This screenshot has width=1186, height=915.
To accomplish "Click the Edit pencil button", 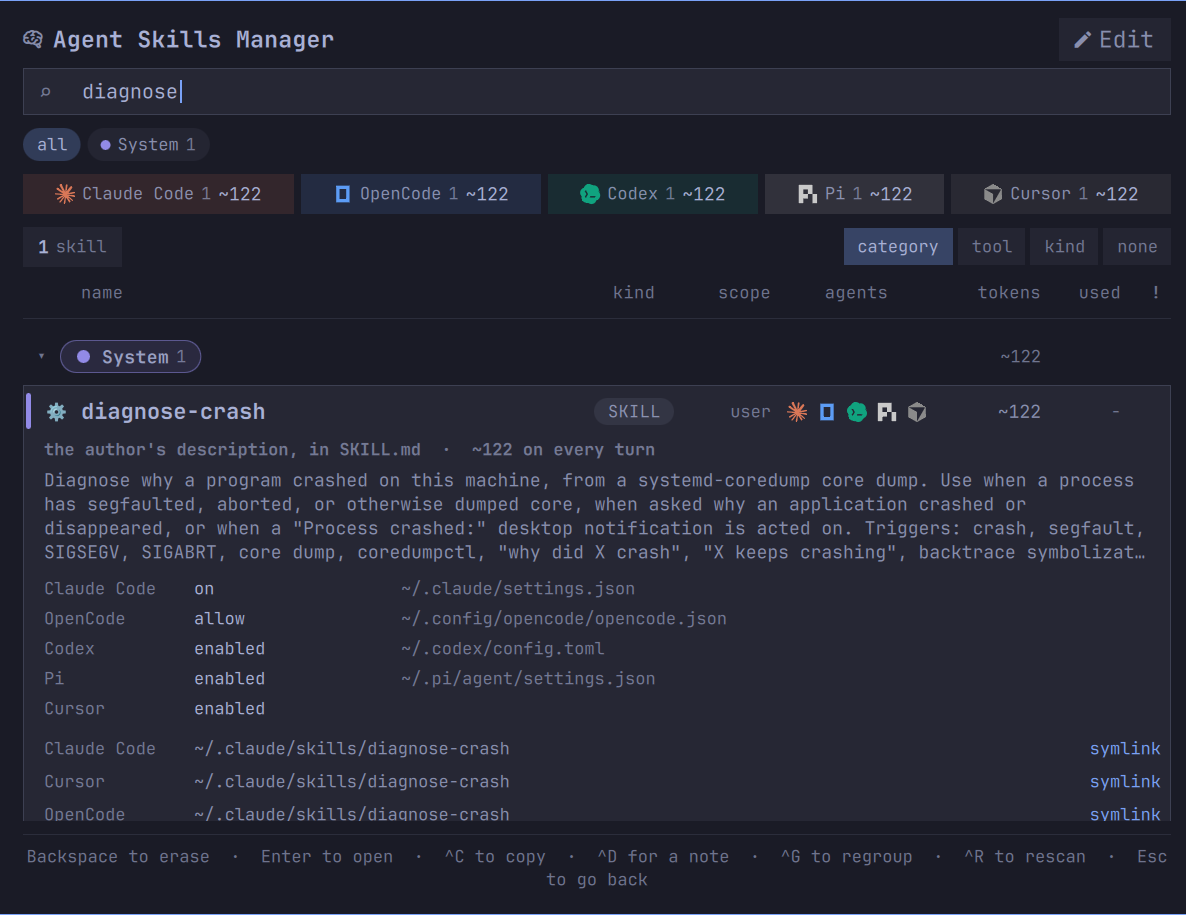I will (x=1114, y=39).
